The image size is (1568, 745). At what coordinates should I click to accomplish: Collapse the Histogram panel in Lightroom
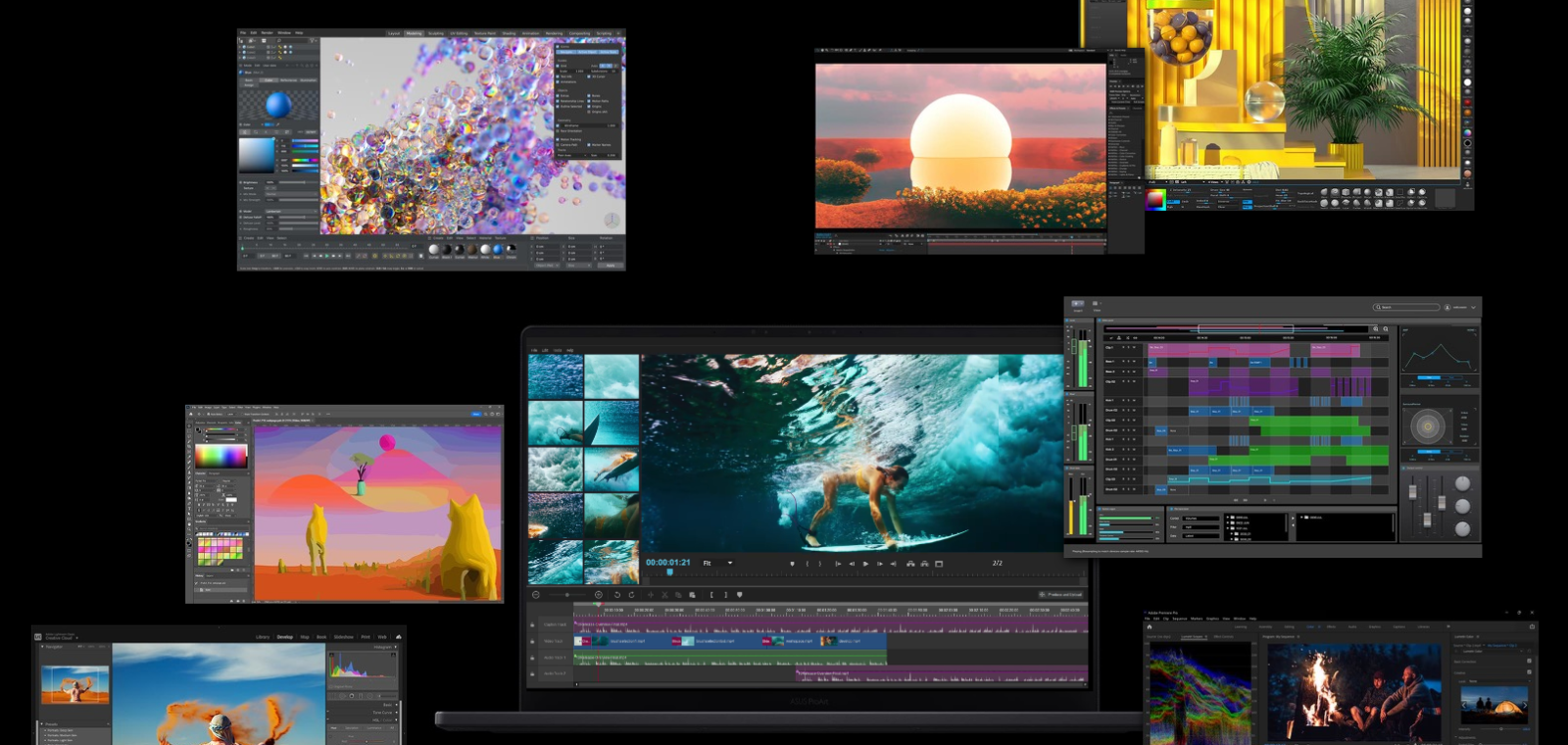(395, 647)
